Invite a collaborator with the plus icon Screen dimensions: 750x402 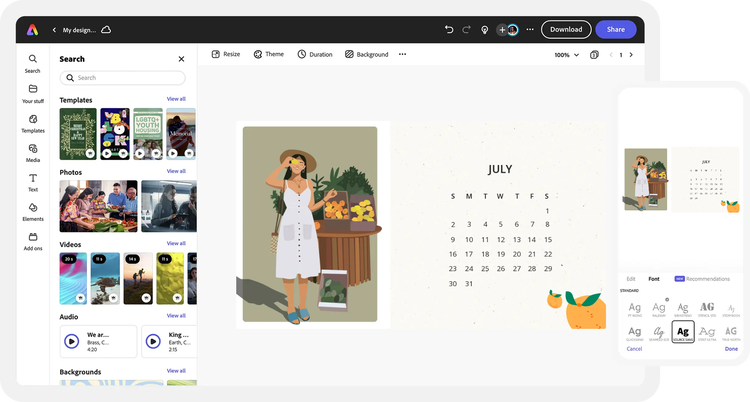pyautogui.click(x=502, y=30)
